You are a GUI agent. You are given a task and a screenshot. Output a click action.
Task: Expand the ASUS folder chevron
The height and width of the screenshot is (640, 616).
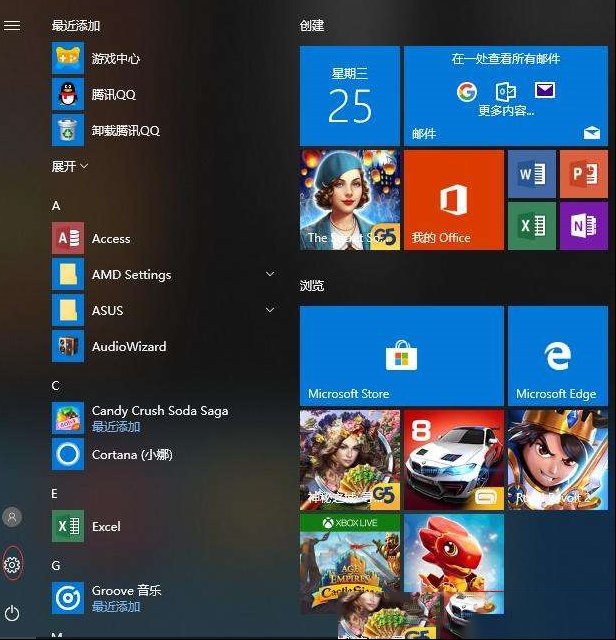[270, 310]
